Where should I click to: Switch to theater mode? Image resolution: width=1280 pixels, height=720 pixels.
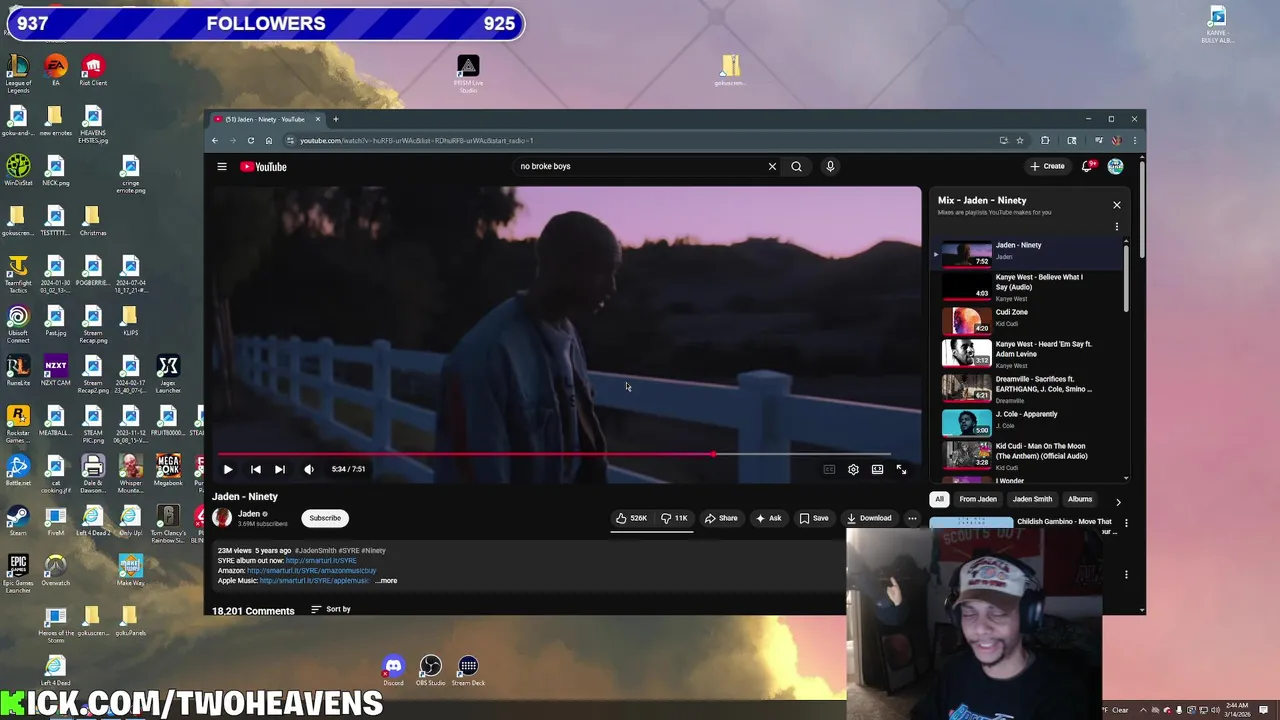click(877, 469)
